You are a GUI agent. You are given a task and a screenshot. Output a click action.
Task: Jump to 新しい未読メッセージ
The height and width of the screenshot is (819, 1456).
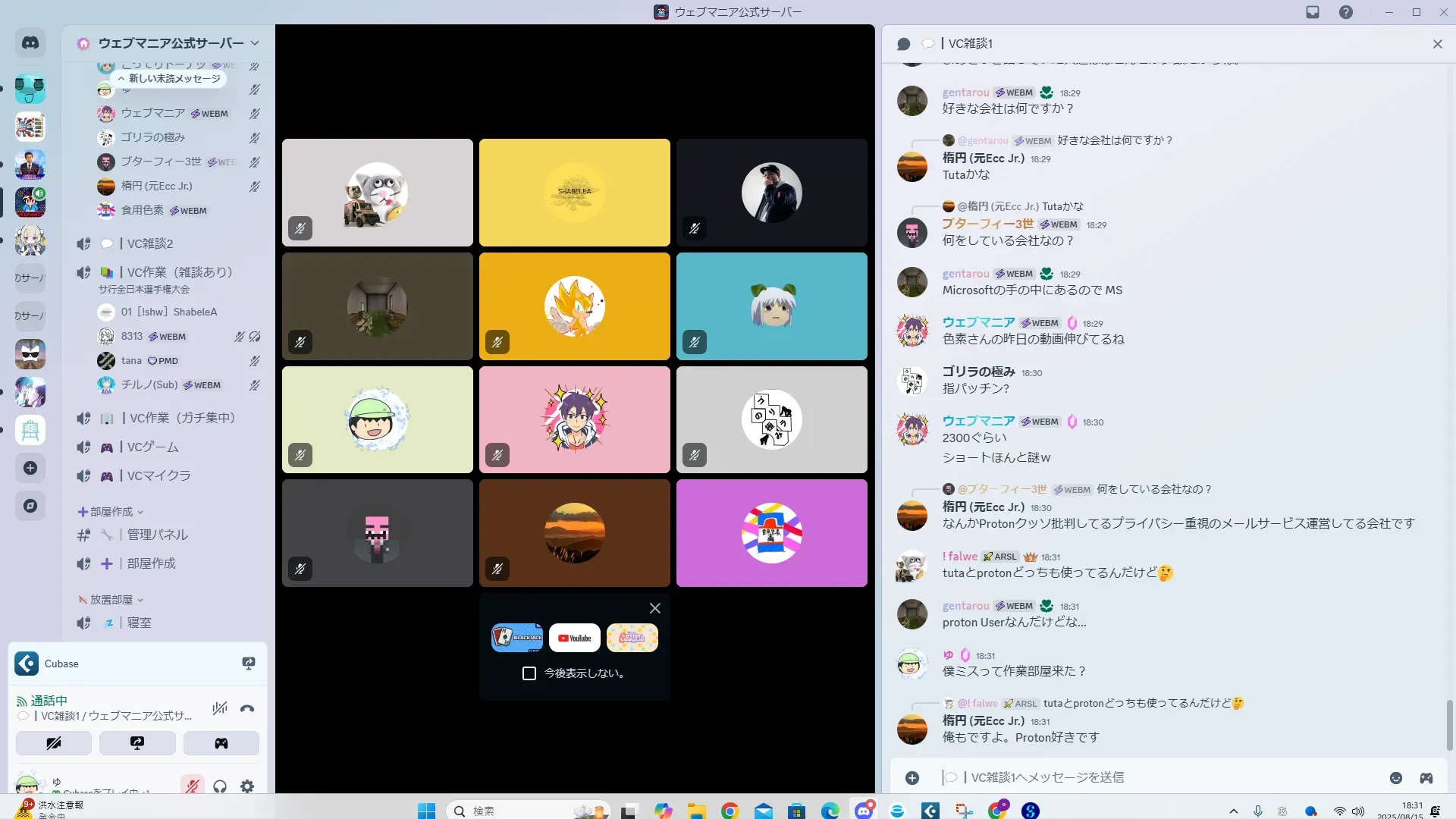click(x=170, y=79)
